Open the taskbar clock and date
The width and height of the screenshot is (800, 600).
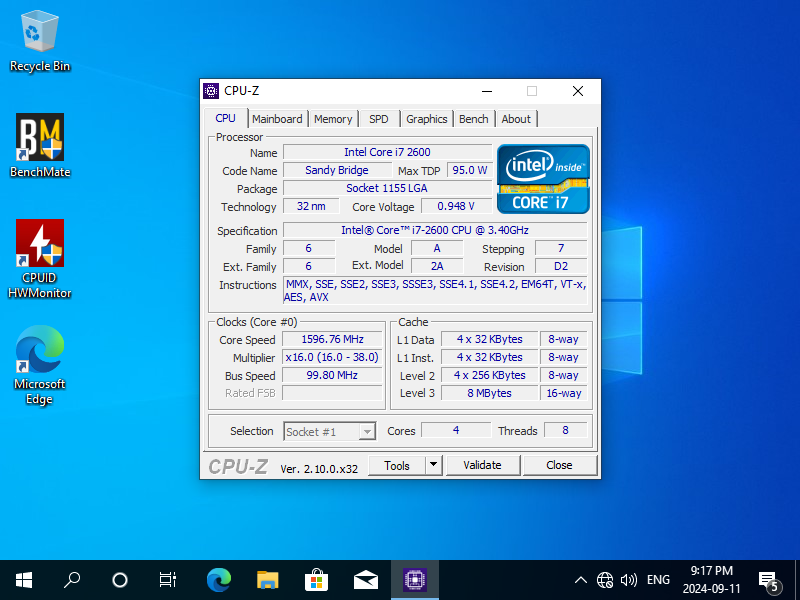[711, 580]
